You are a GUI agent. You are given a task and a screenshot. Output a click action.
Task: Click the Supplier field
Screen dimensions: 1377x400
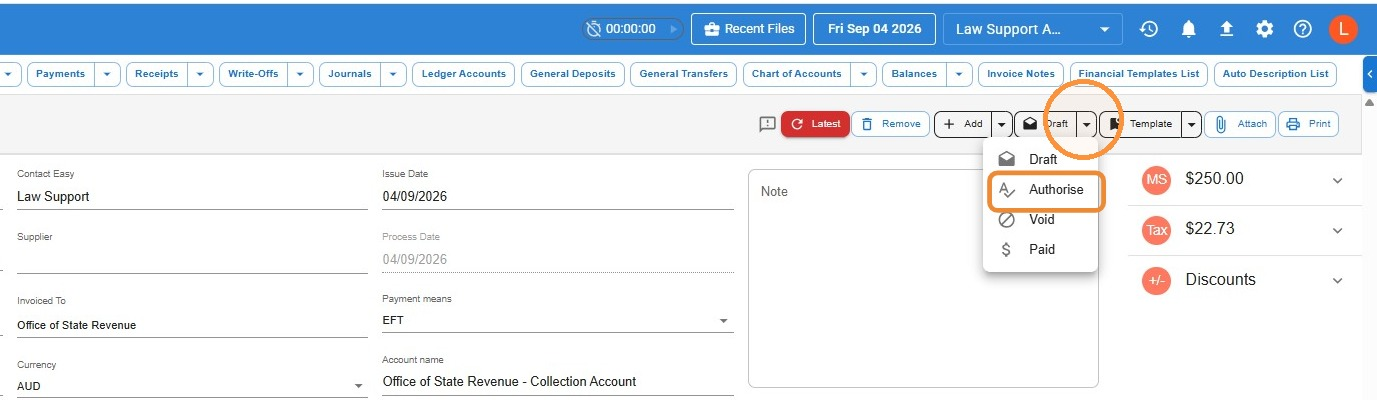pyautogui.click(x=192, y=260)
